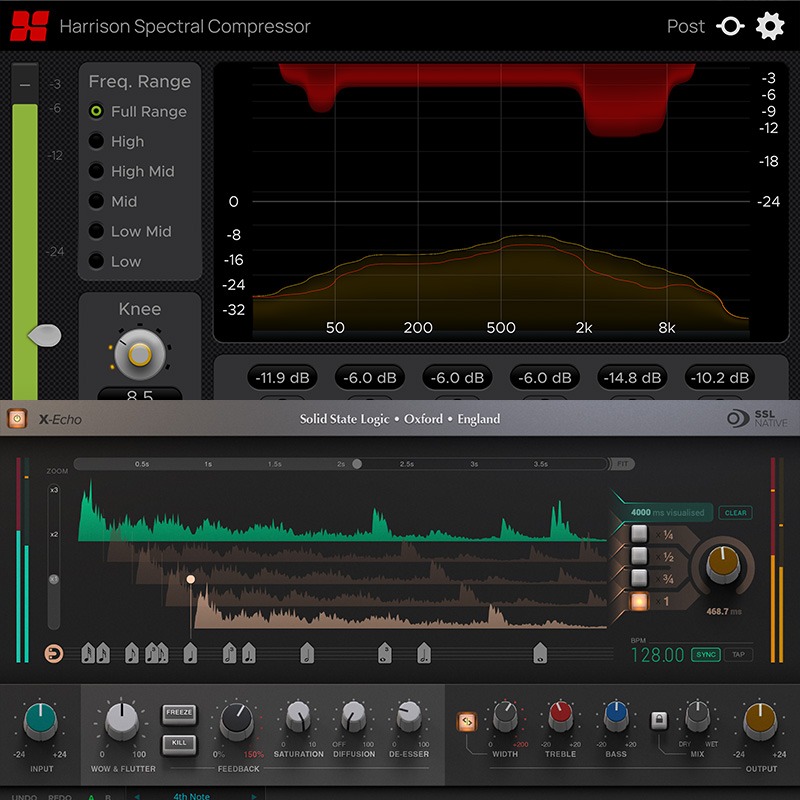
Task: Select the quarter note delay marker under the delay handle
Action: (x=190, y=653)
